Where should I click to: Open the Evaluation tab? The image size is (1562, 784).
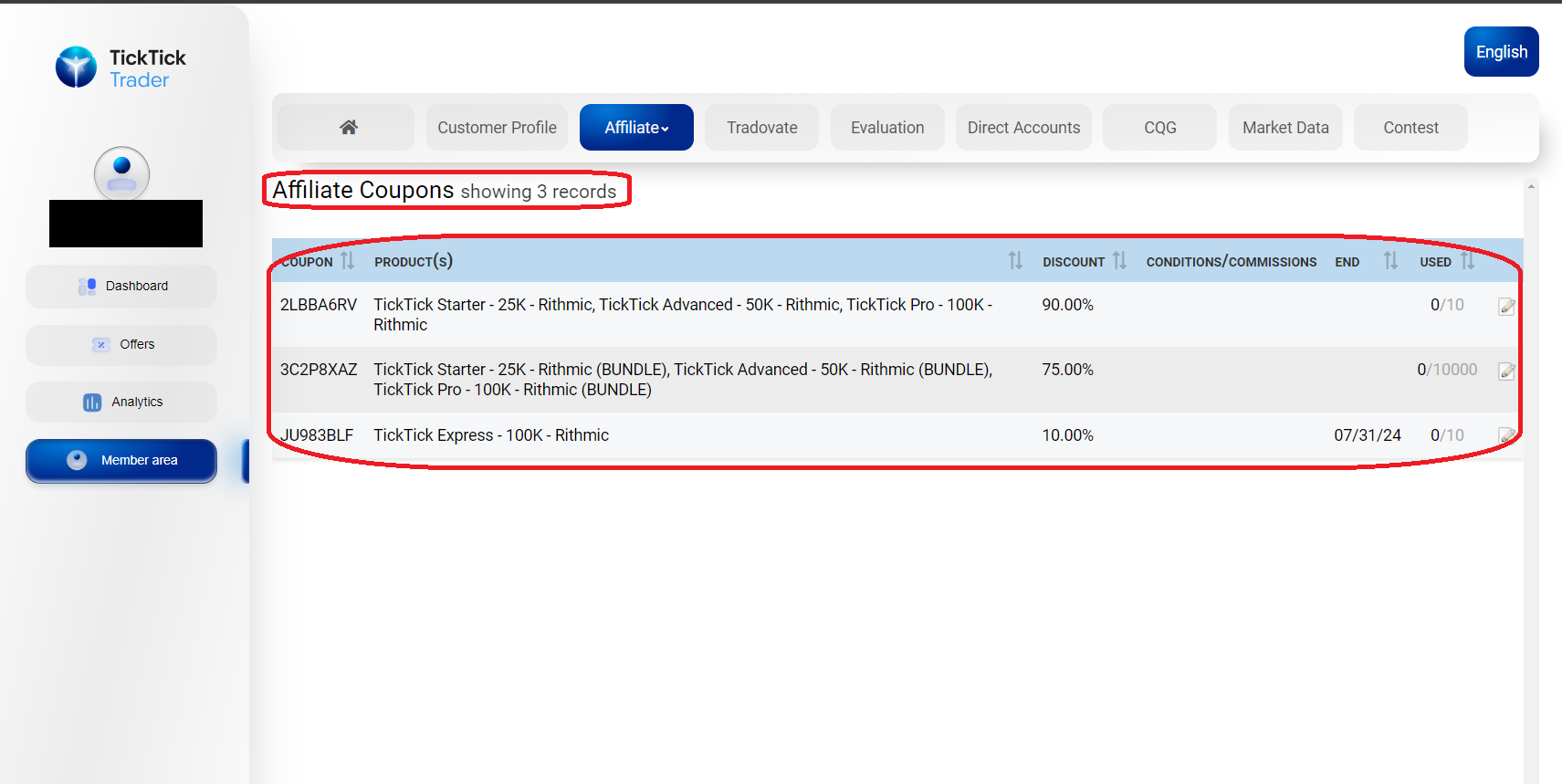pos(887,127)
